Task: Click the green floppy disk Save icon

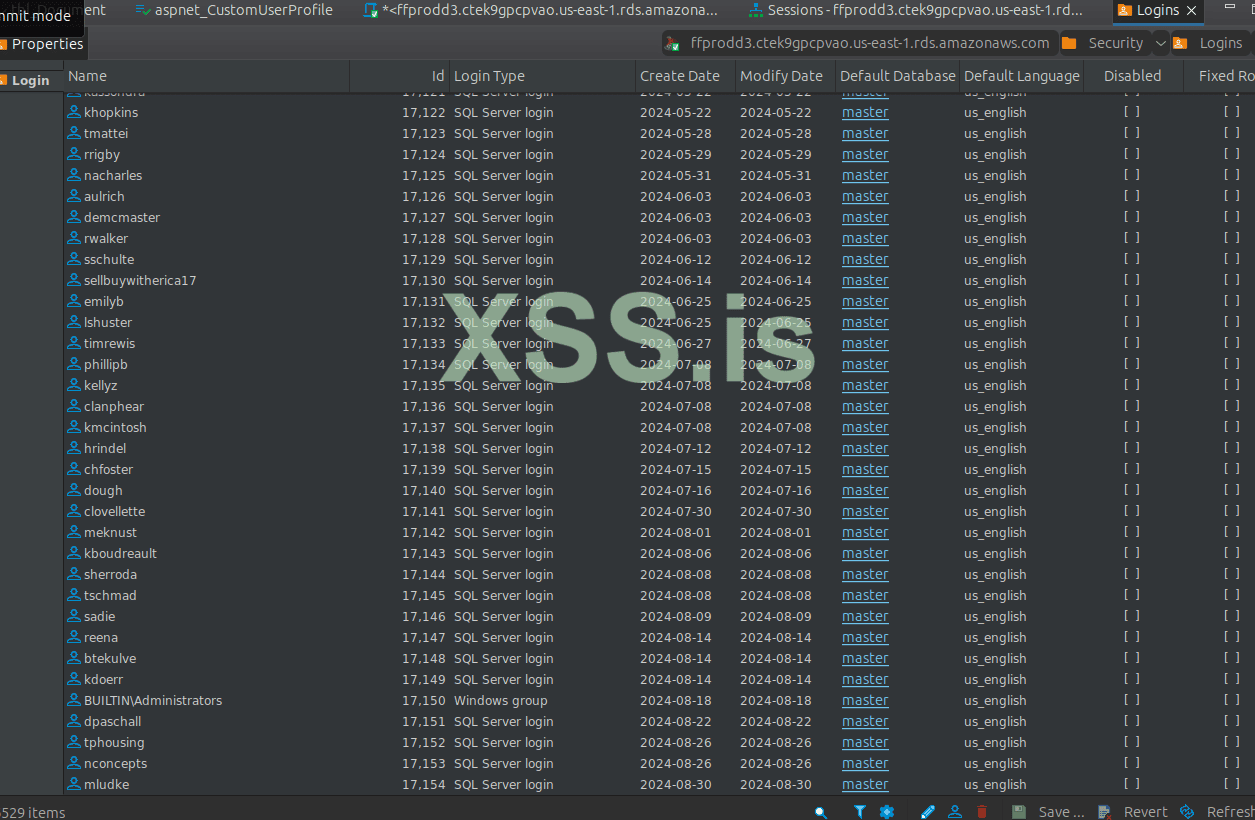Action: (x=1019, y=812)
